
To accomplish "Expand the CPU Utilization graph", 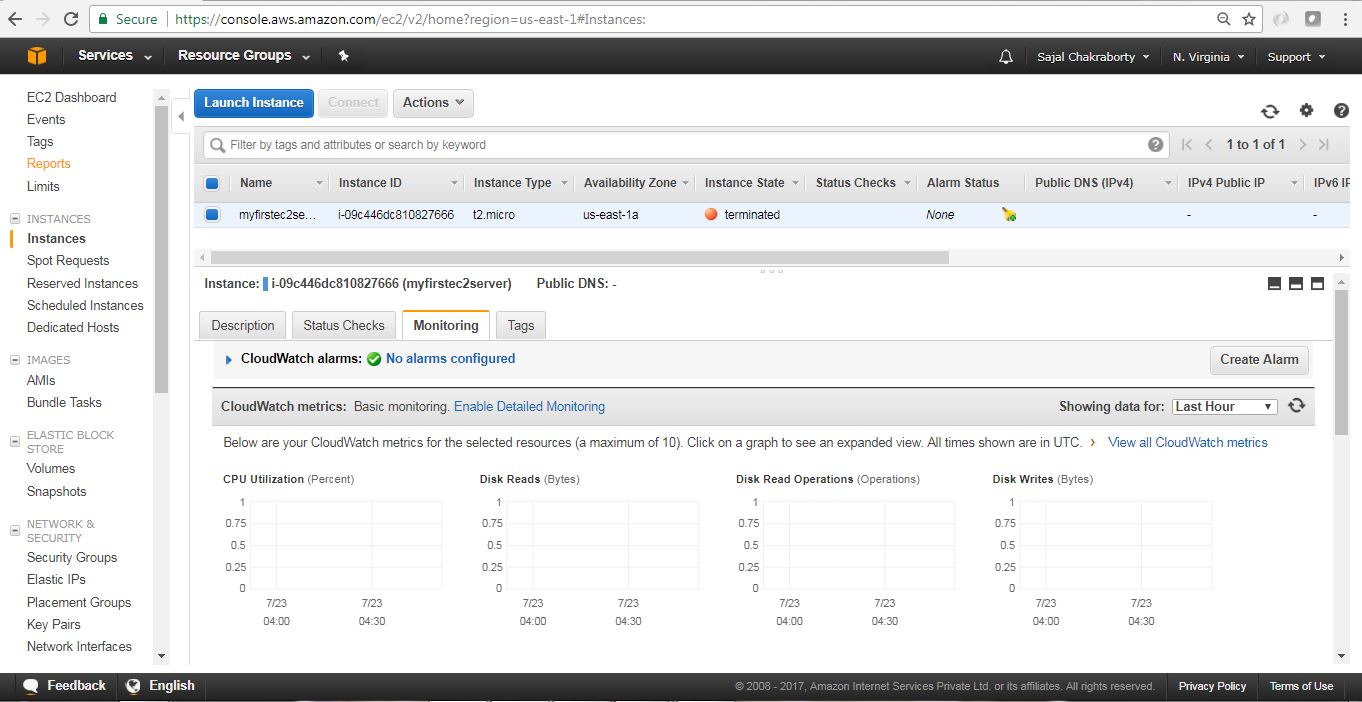I will [335, 545].
